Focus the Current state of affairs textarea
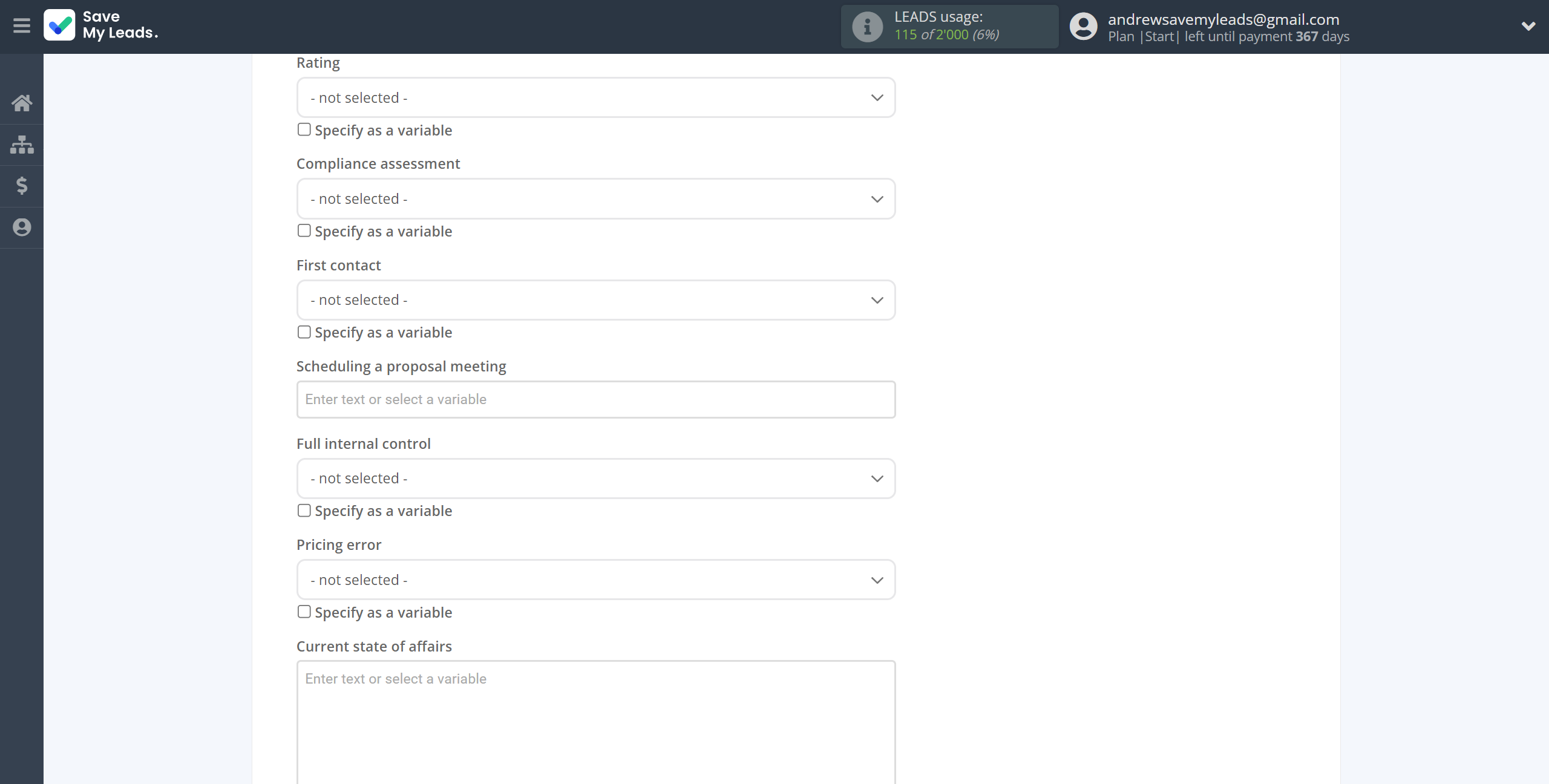This screenshot has height=784, width=1549. click(596, 722)
